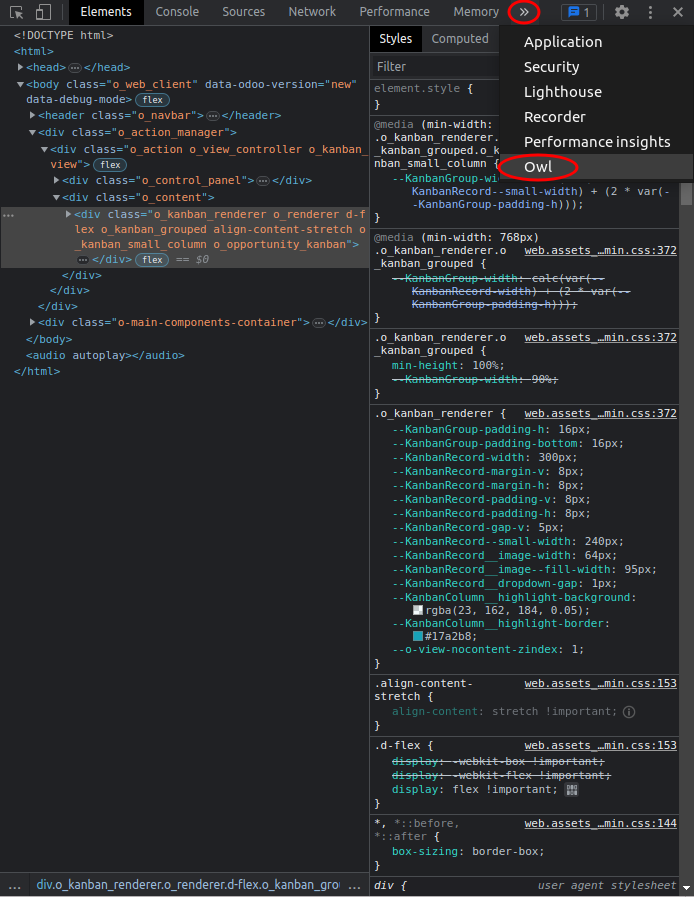Click the more tabs double-chevron icon

click(523, 12)
